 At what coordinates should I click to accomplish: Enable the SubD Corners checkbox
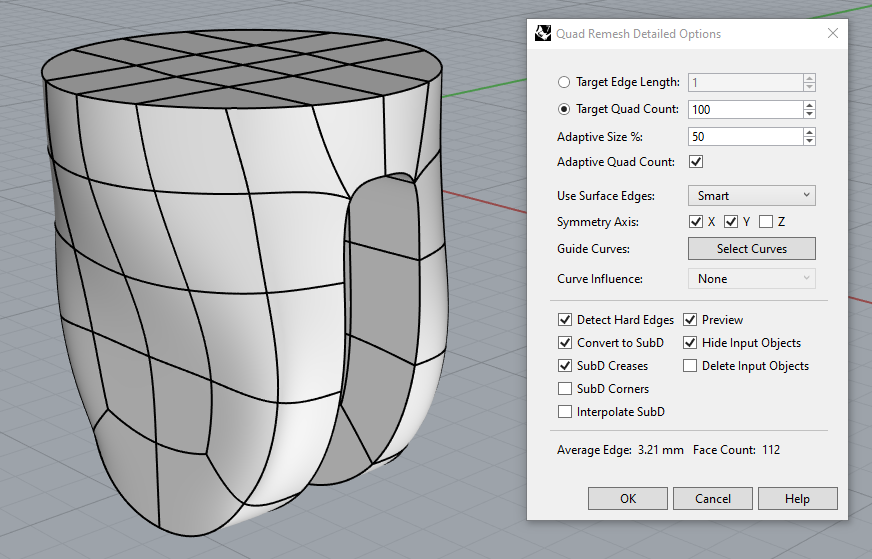[564, 389]
